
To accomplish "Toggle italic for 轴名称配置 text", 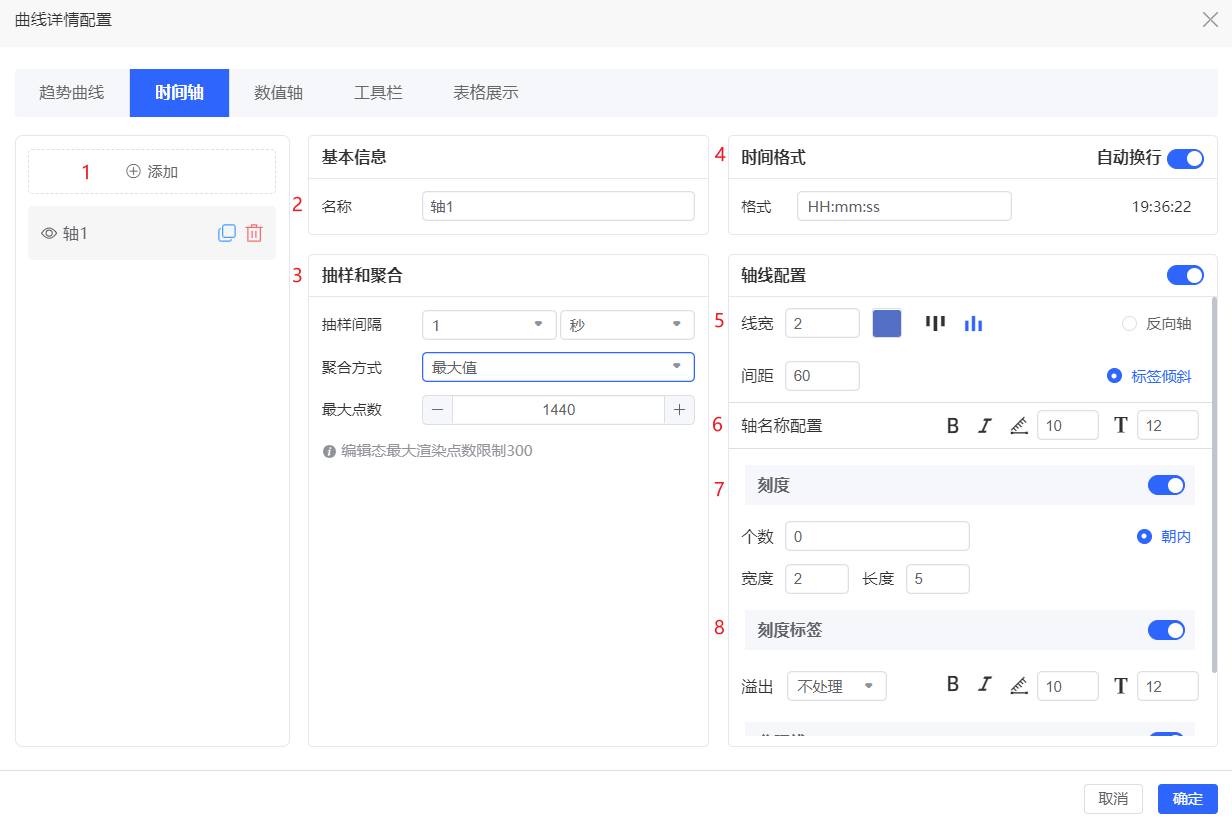I will pyautogui.click(x=985, y=426).
